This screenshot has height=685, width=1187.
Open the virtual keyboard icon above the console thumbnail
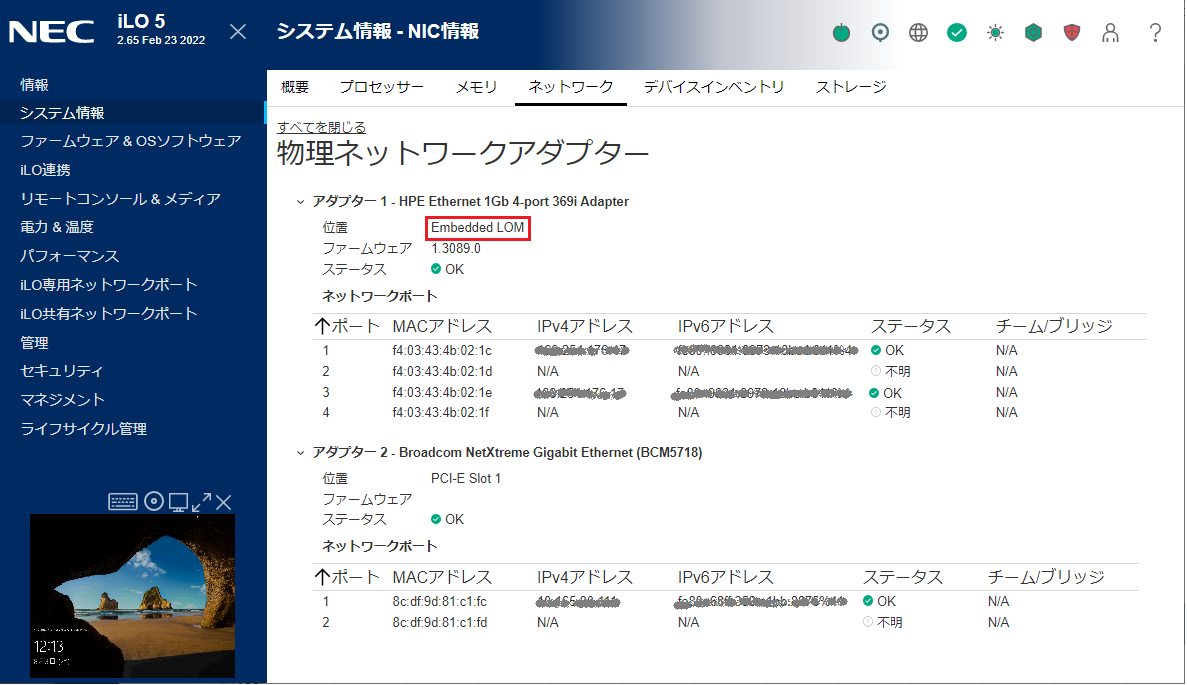[x=123, y=502]
